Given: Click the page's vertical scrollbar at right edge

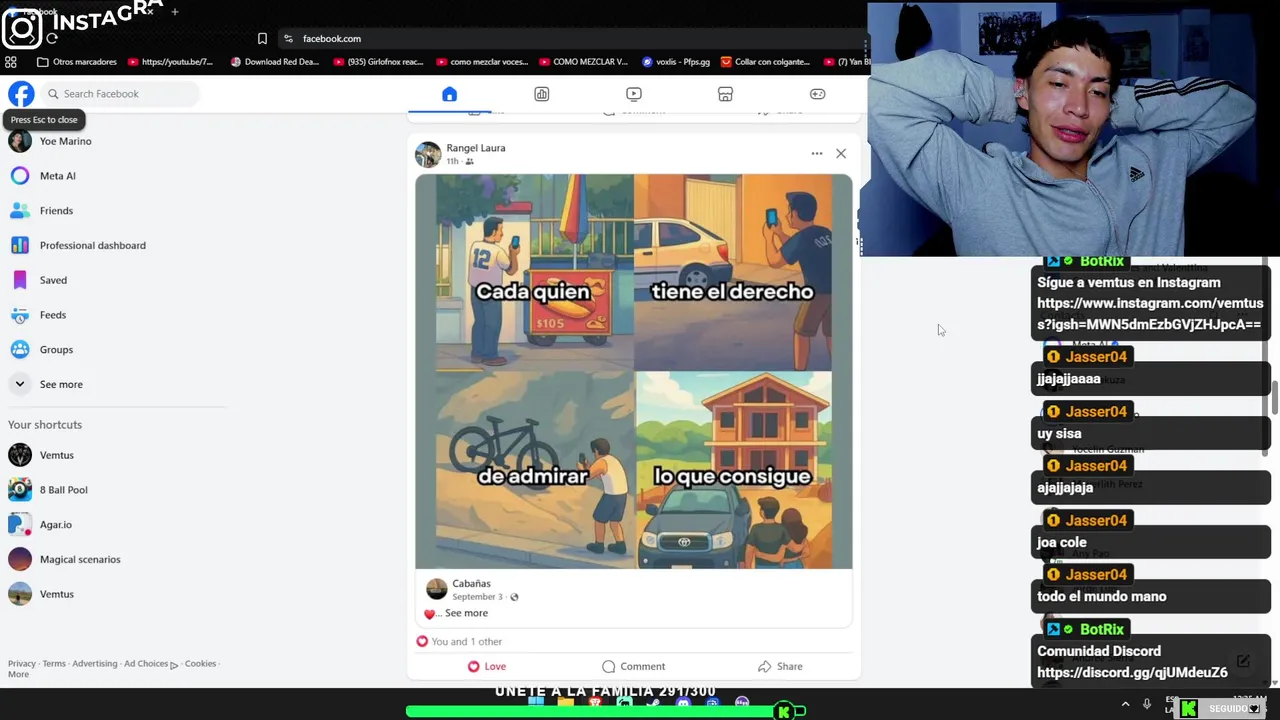Looking at the screenshot, I should [1275, 399].
